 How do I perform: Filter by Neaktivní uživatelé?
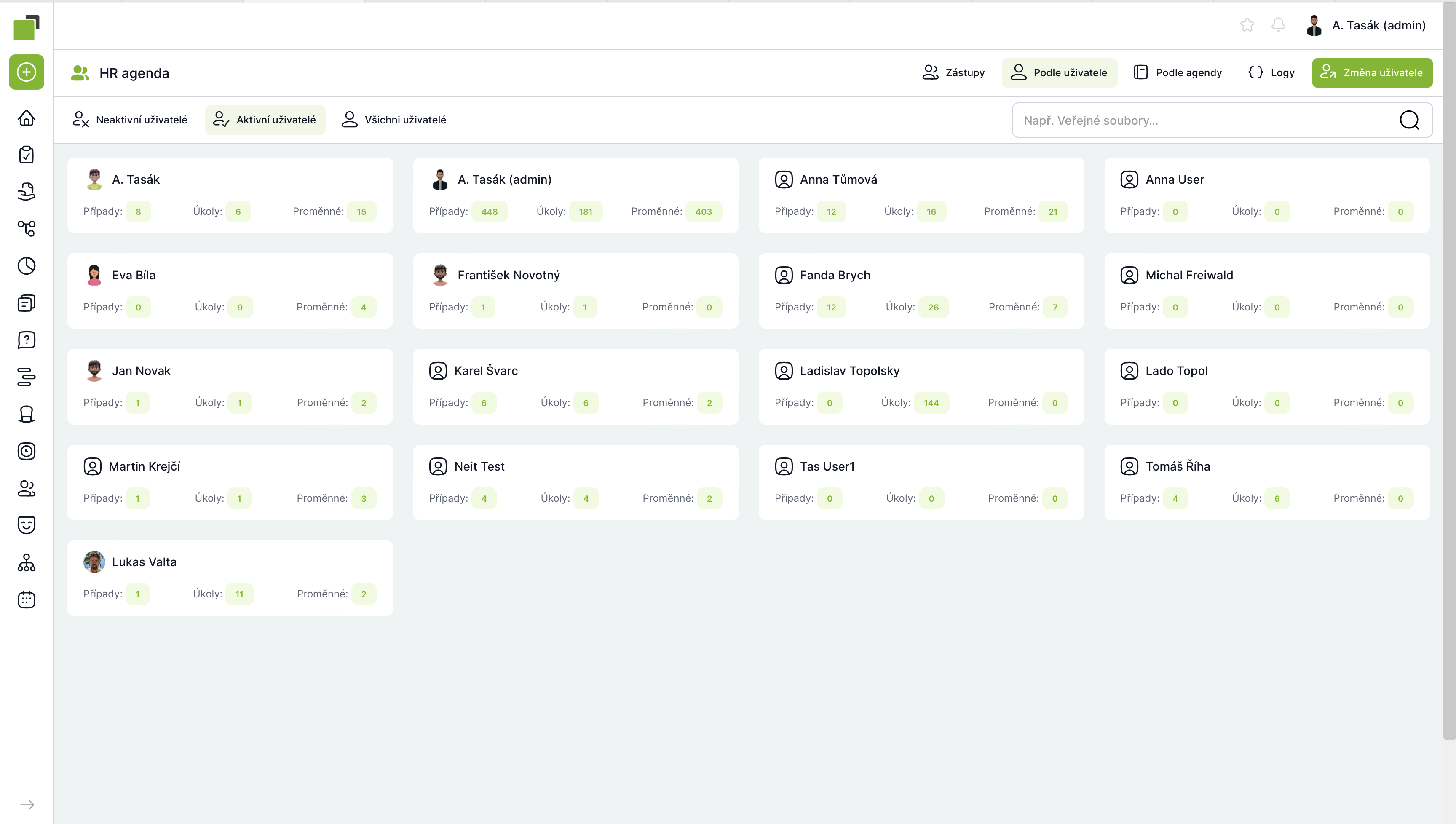coord(130,119)
